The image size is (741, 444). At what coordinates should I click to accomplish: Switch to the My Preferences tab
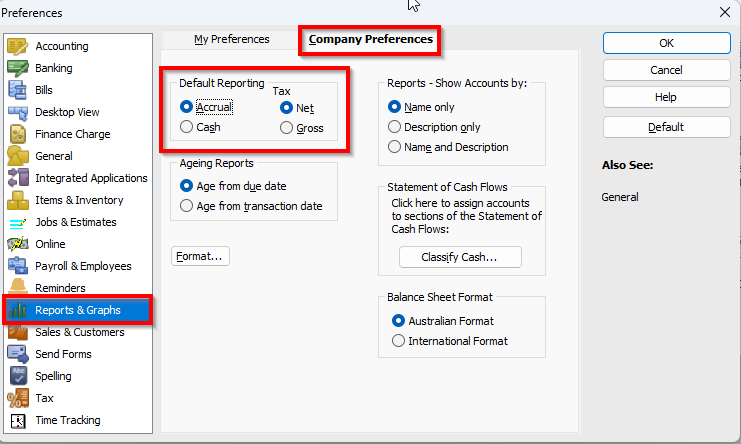coord(232,39)
